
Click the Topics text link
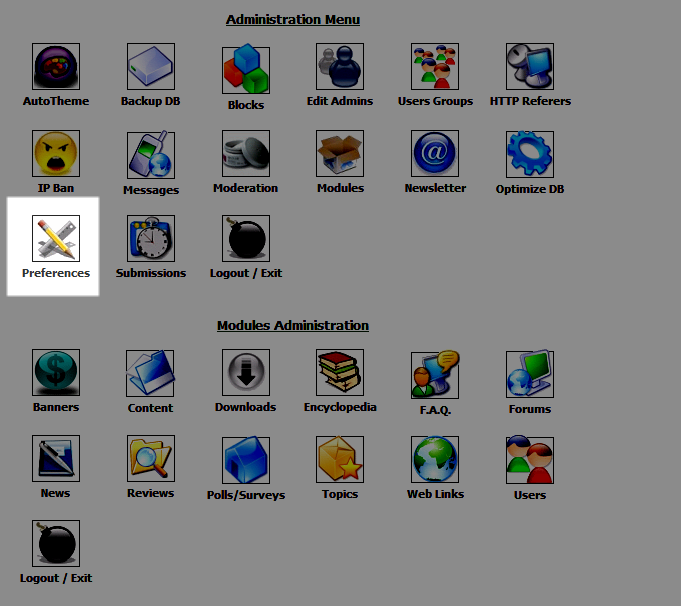[x=340, y=494]
